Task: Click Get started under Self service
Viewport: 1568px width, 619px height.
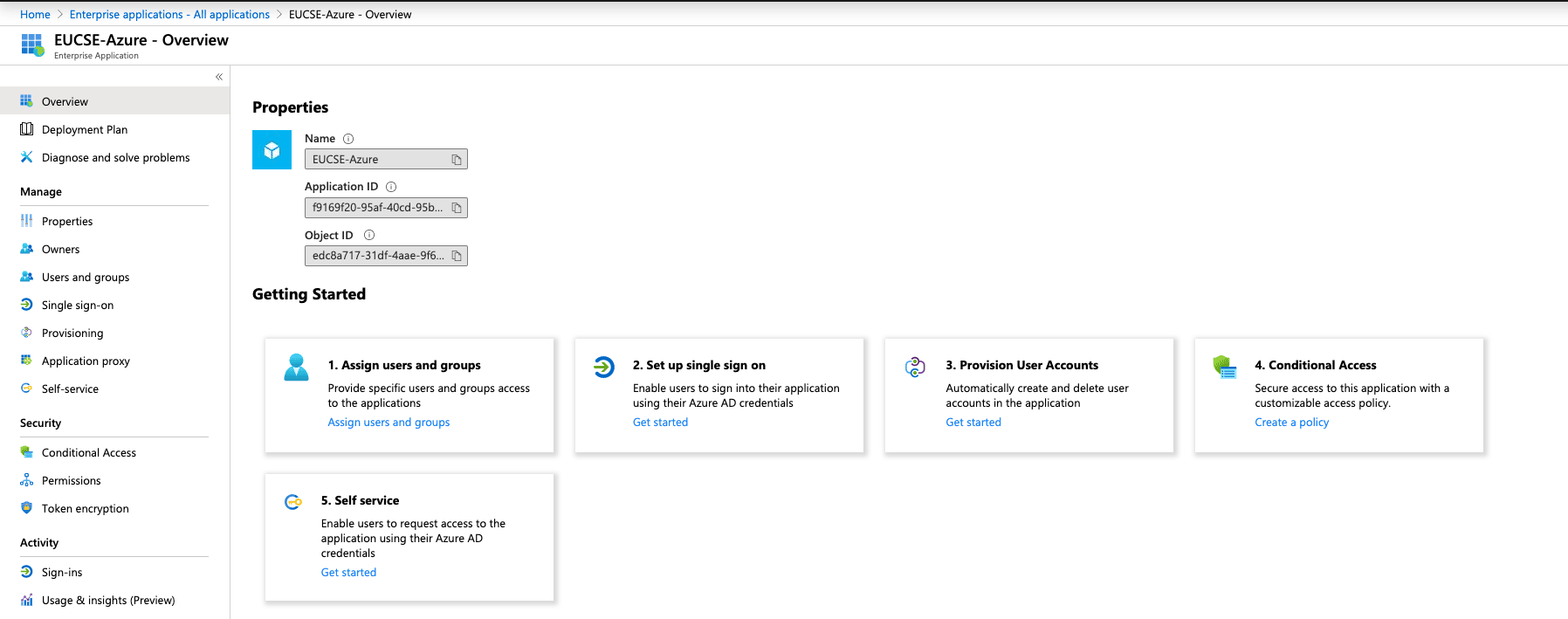Action: (x=348, y=573)
